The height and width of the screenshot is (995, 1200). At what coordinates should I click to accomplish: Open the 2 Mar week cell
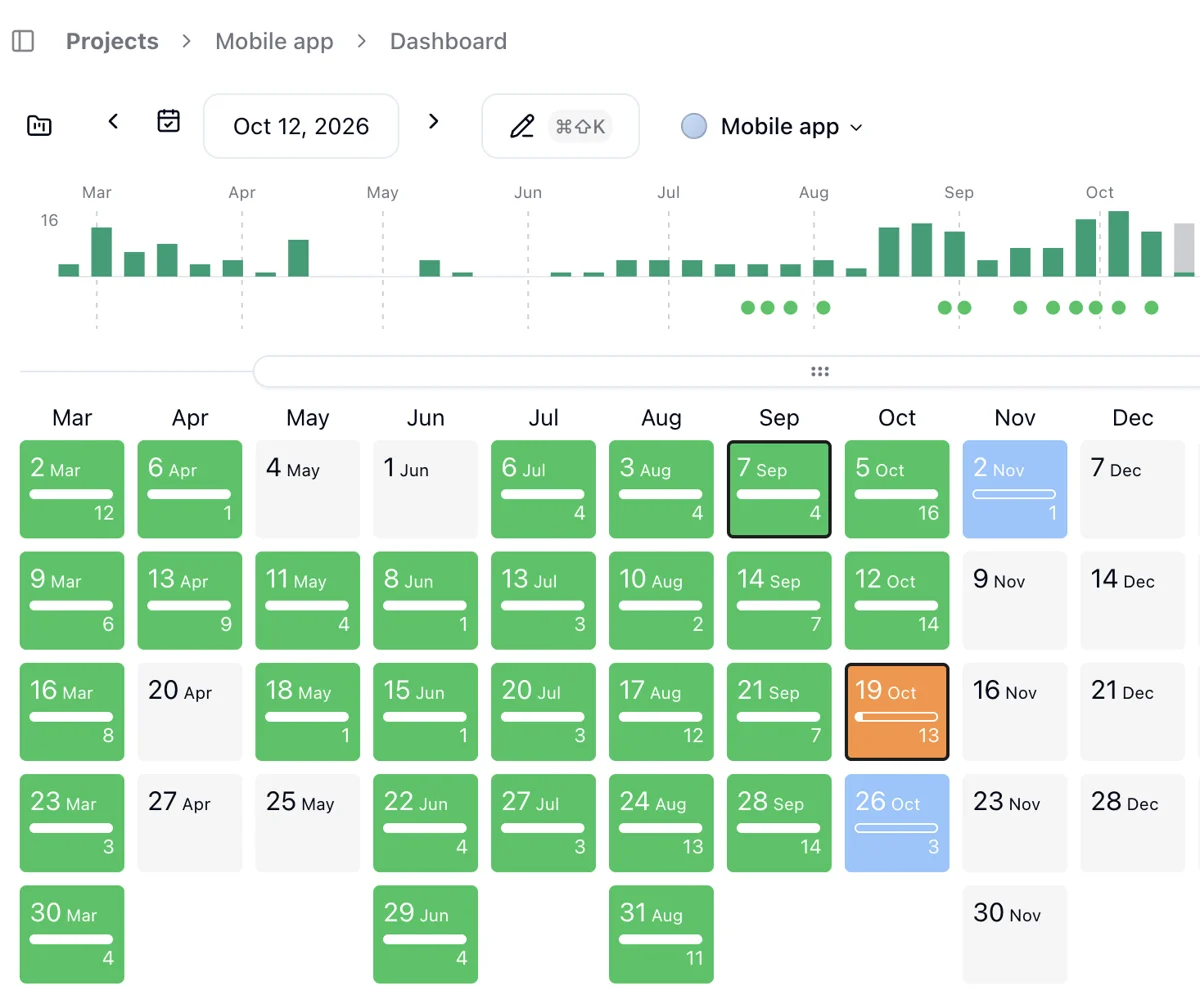(72, 489)
